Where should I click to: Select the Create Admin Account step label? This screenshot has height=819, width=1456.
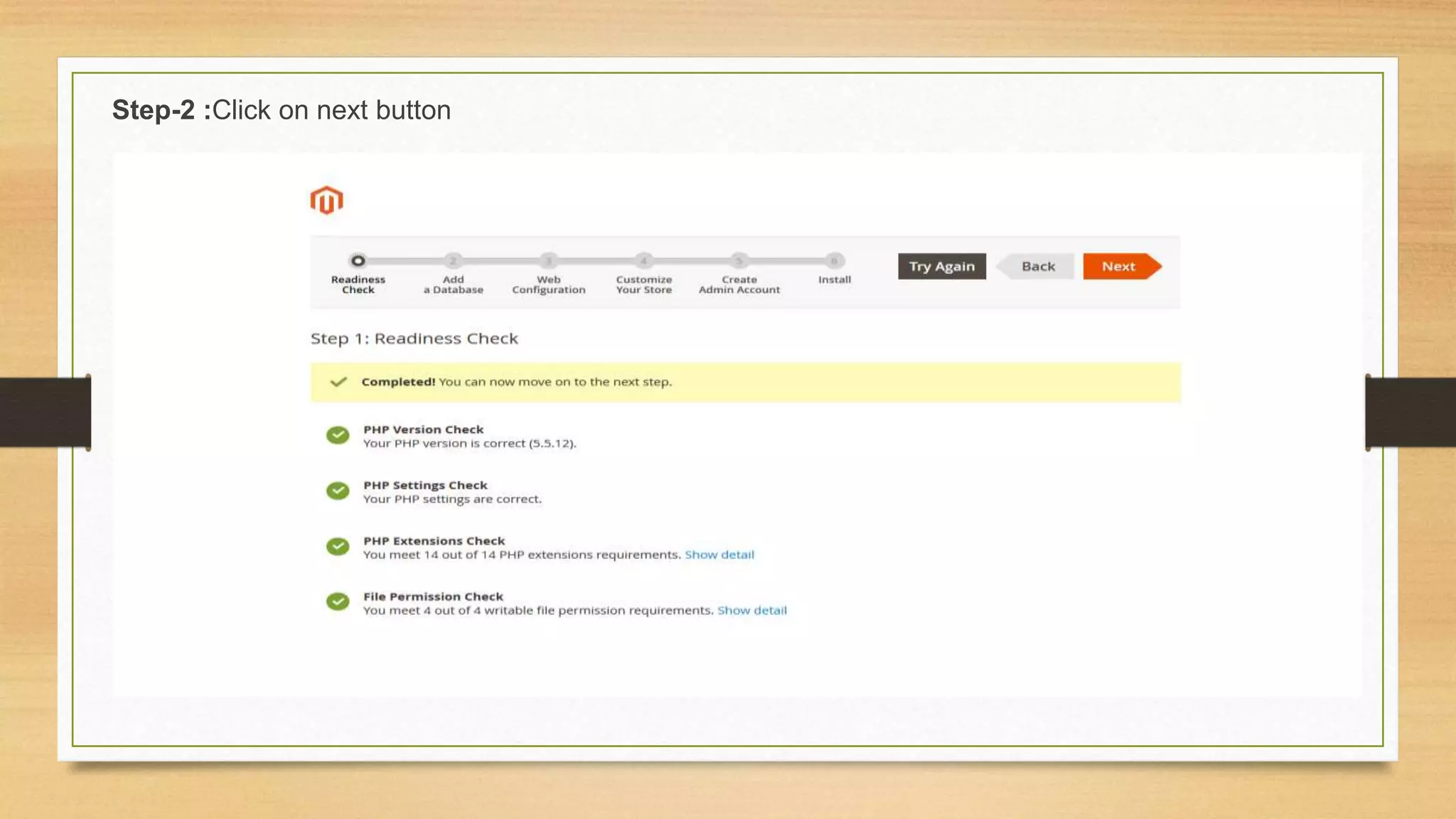coord(739,284)
